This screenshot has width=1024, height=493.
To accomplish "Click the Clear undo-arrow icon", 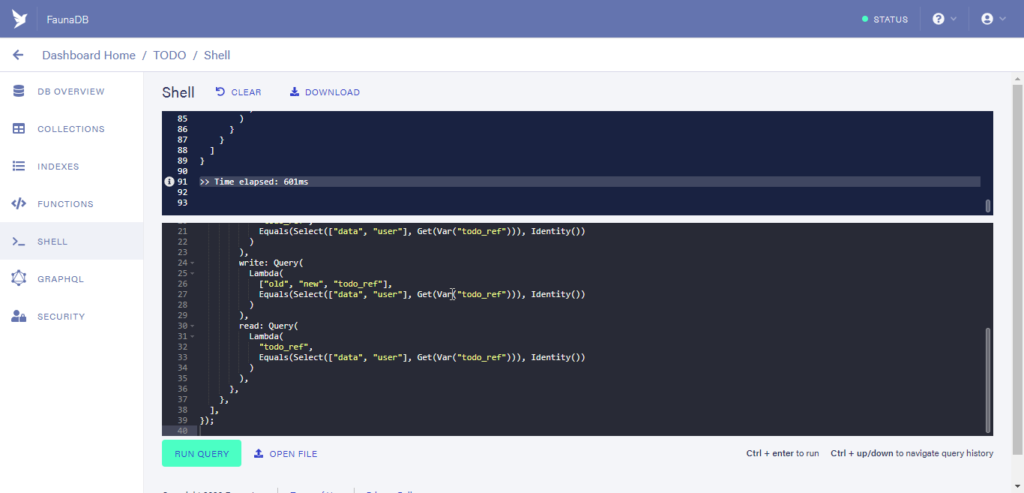I will pos(220,92).
